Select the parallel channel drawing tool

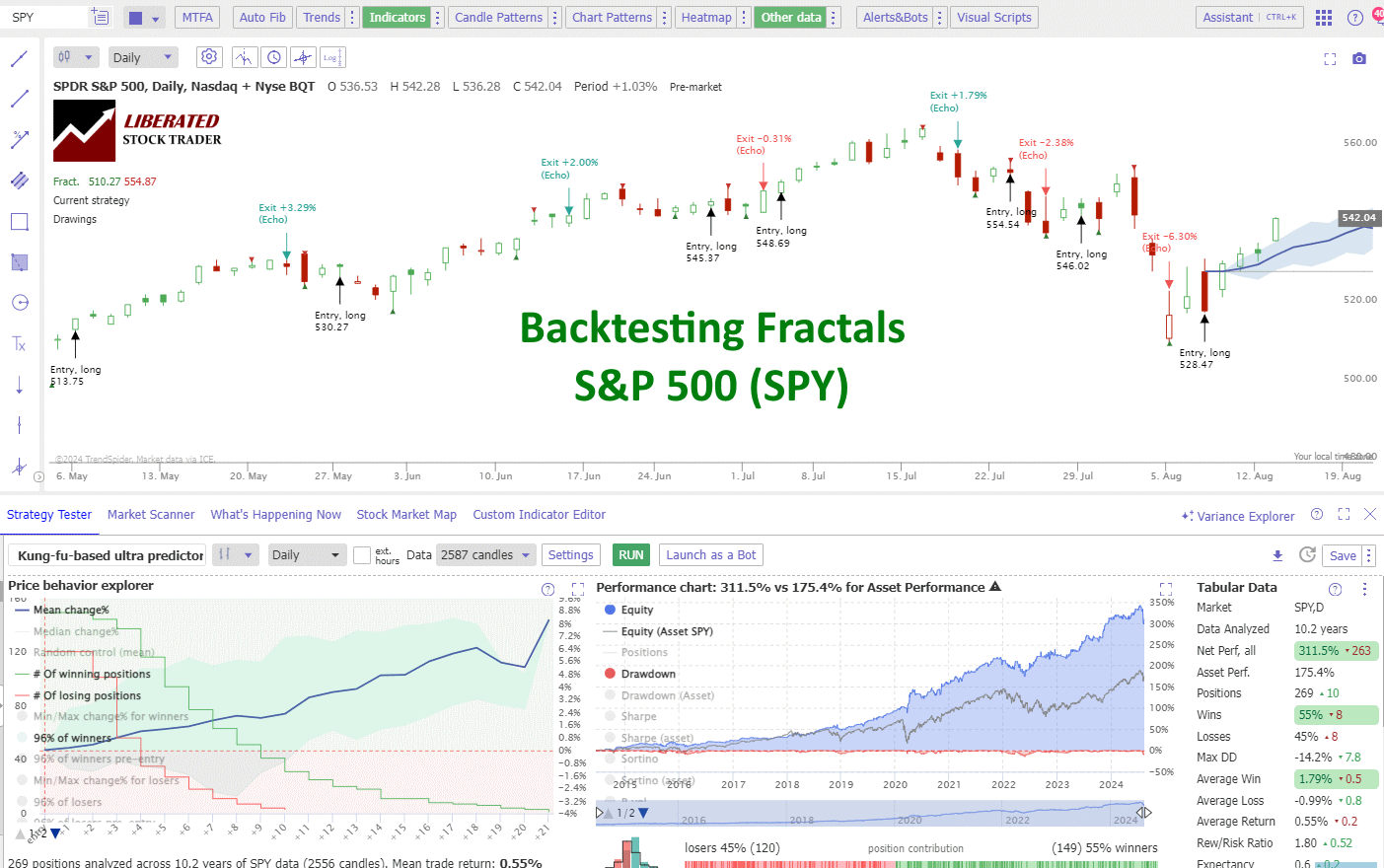click(x=18, y=181)
